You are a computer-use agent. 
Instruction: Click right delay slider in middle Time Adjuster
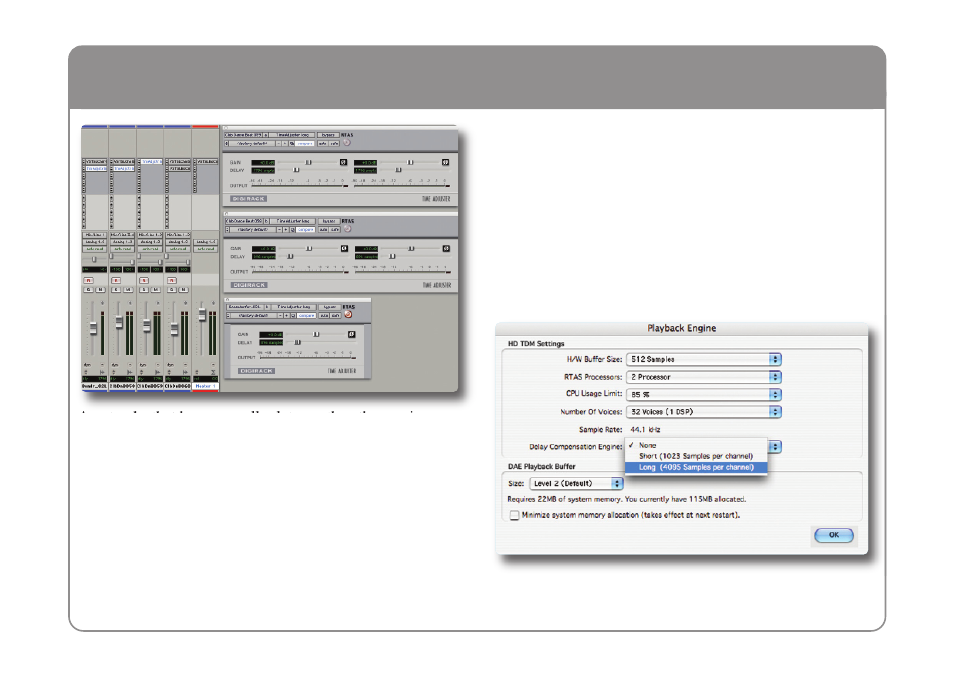coord(392,256)
